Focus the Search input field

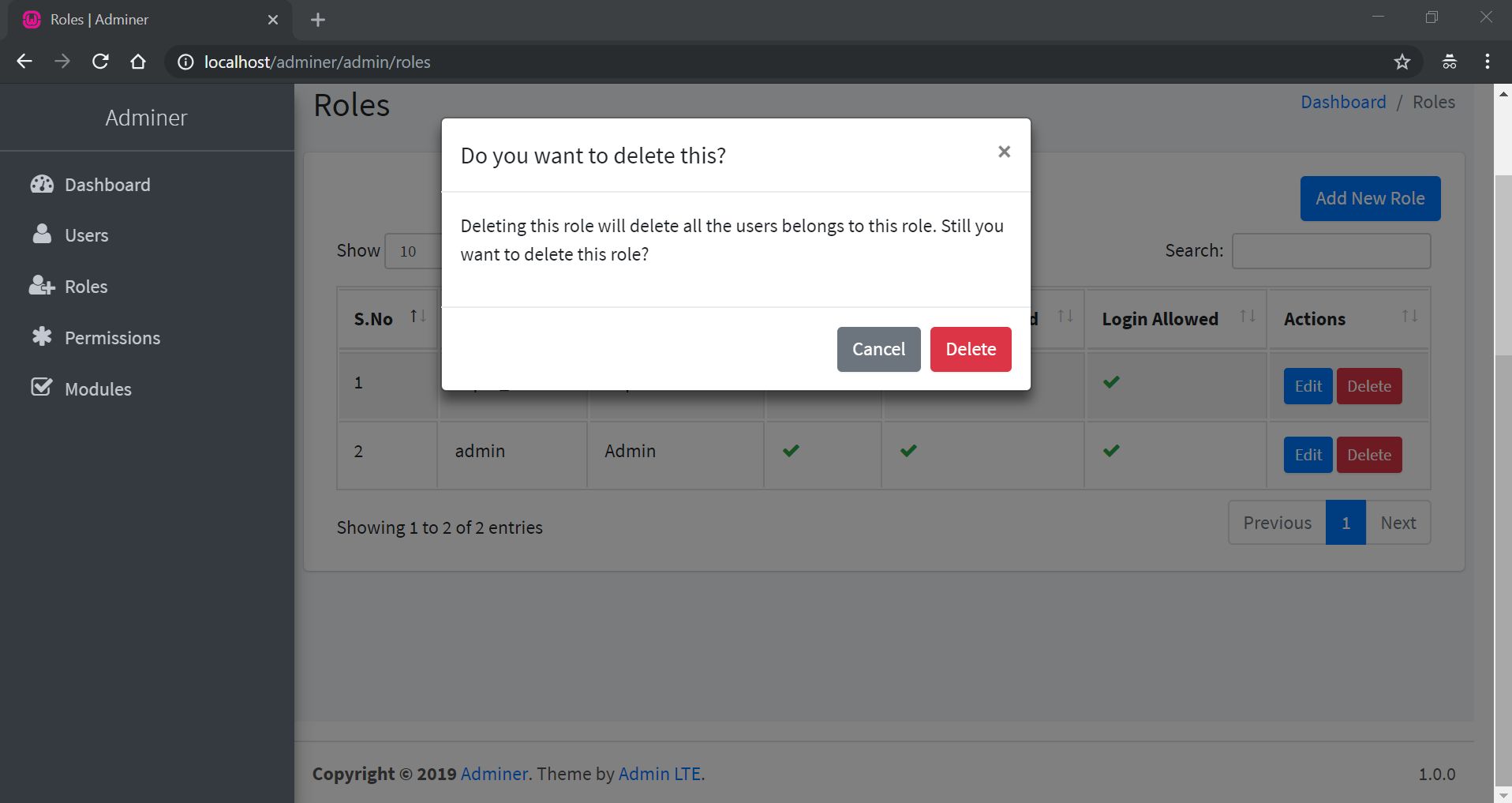coord(1330,251)
